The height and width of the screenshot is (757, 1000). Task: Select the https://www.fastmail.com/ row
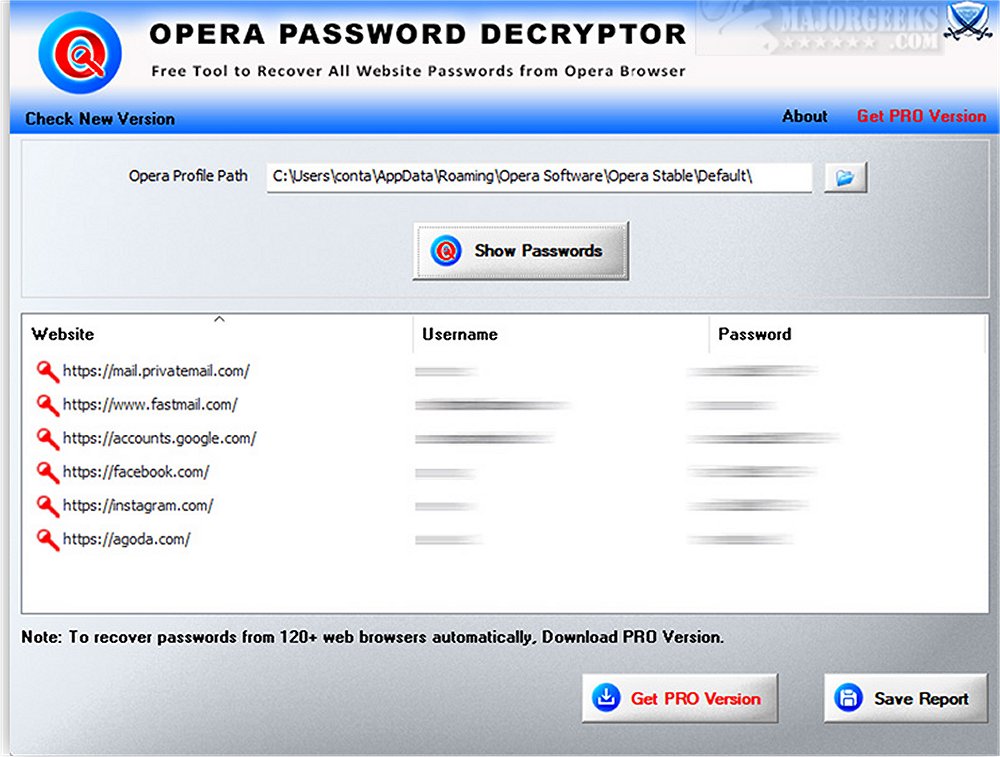point(504,405)
